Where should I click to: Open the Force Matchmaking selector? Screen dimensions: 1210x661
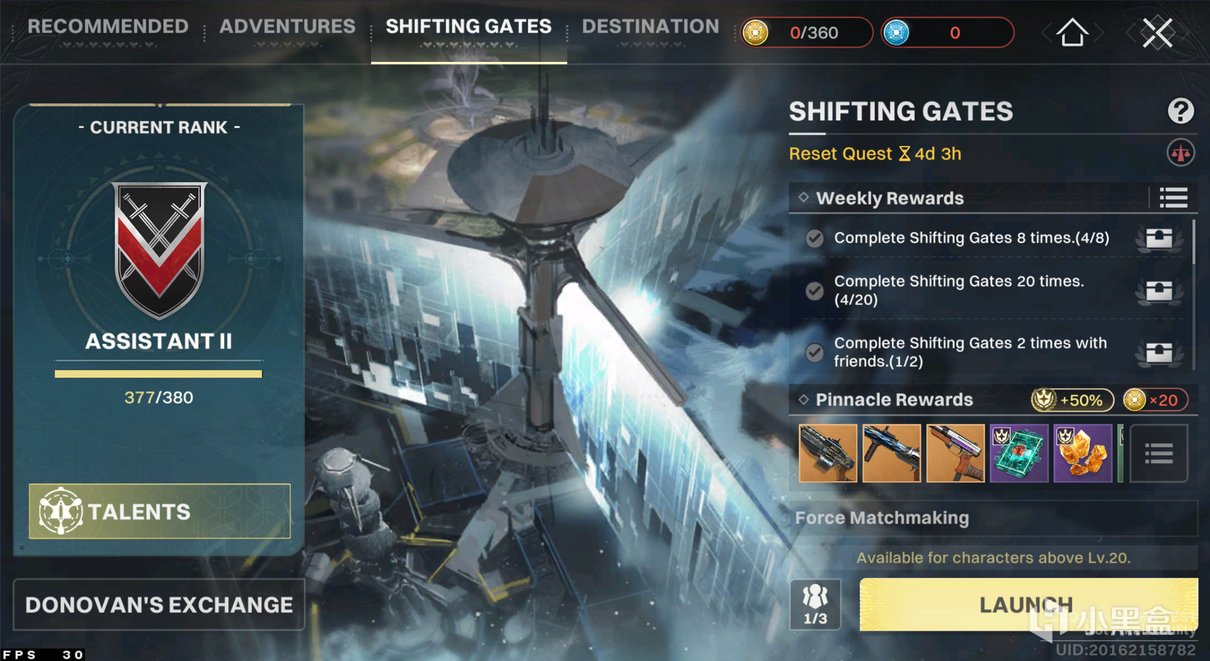pyautogui.click(x=993, y=518)
